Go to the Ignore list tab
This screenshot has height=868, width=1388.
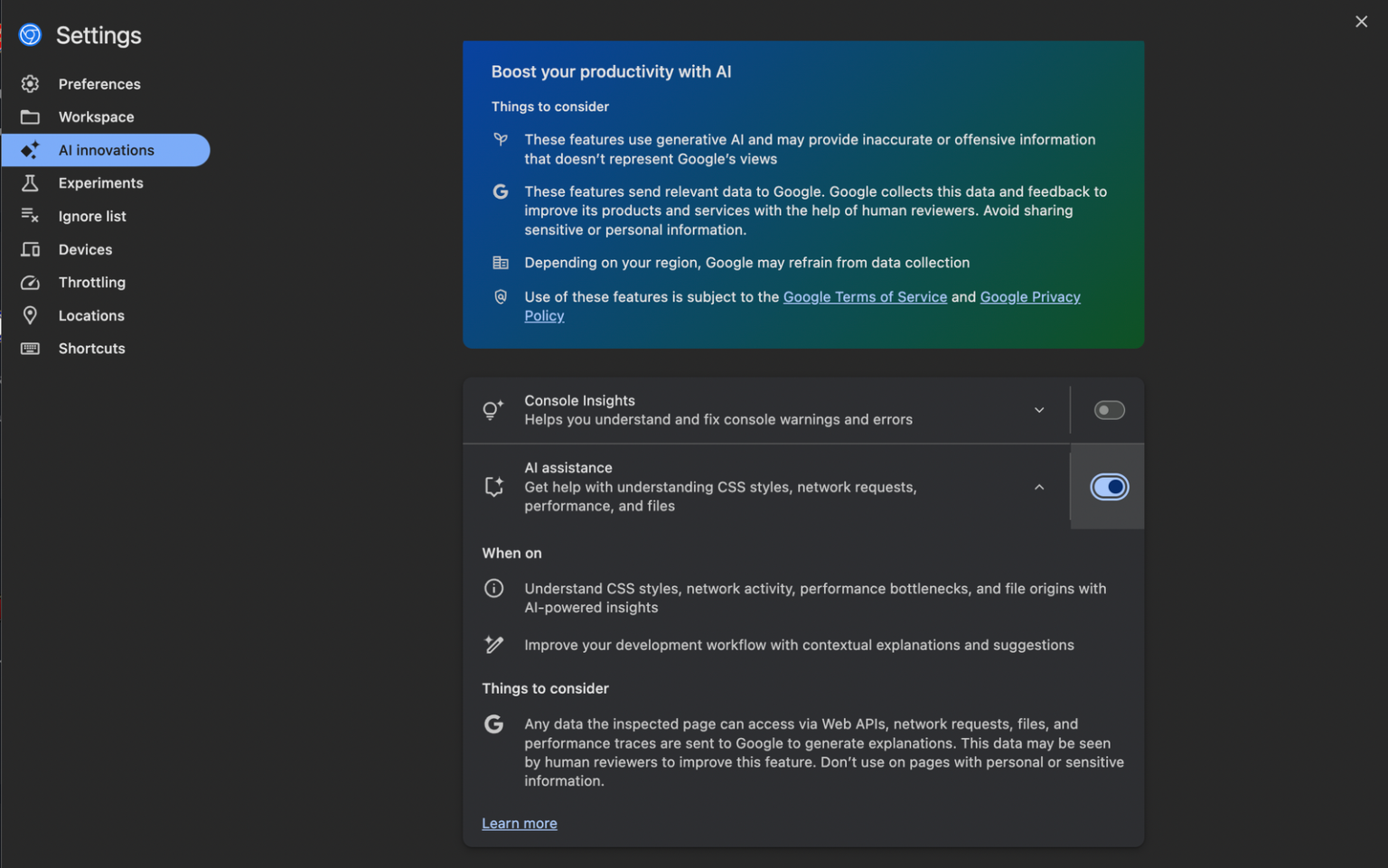(x=106, y=216)
